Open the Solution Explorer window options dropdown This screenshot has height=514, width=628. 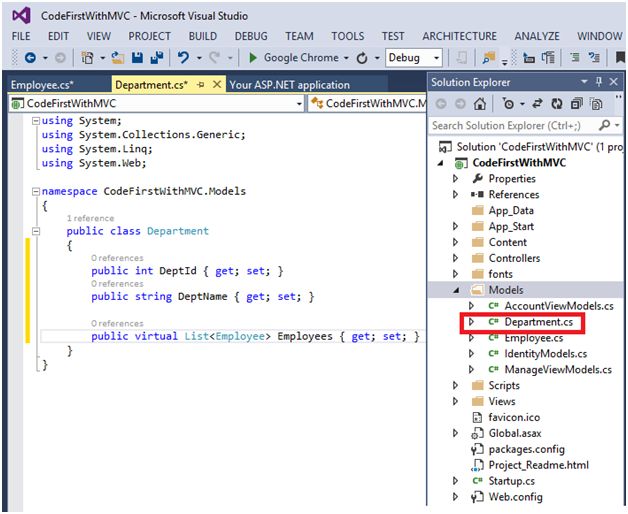(x=584, y=82)
